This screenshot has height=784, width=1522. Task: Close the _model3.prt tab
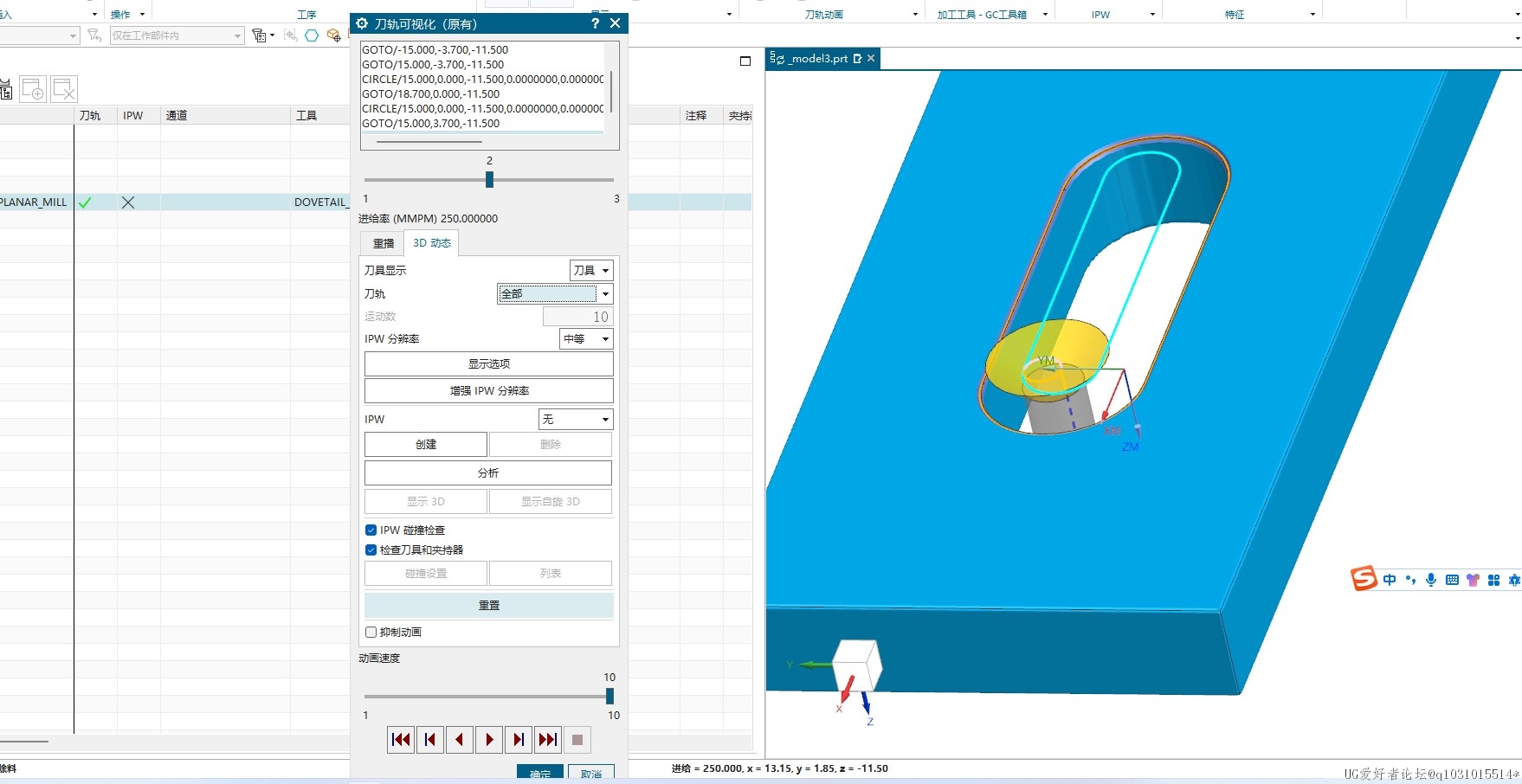(x=871, y=58)
